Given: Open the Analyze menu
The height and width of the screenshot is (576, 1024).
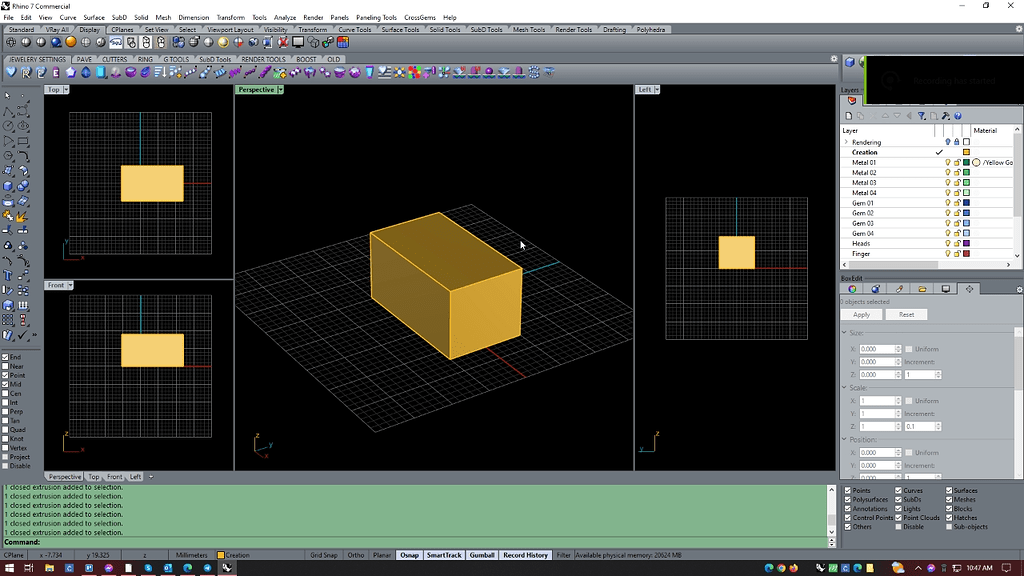Looking at the screenshot, I should click(x=284, y=17).
